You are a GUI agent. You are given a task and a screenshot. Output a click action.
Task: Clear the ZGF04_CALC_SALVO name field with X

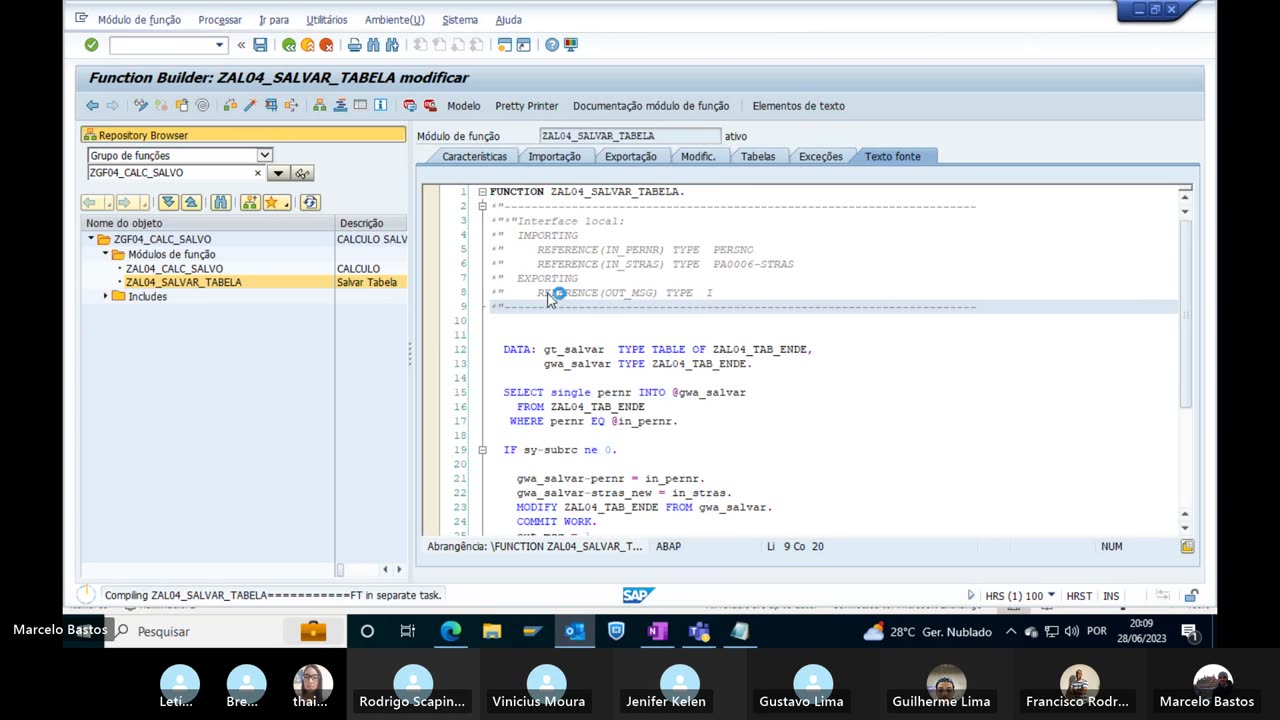pyautogui.click(x=257, y=173)
